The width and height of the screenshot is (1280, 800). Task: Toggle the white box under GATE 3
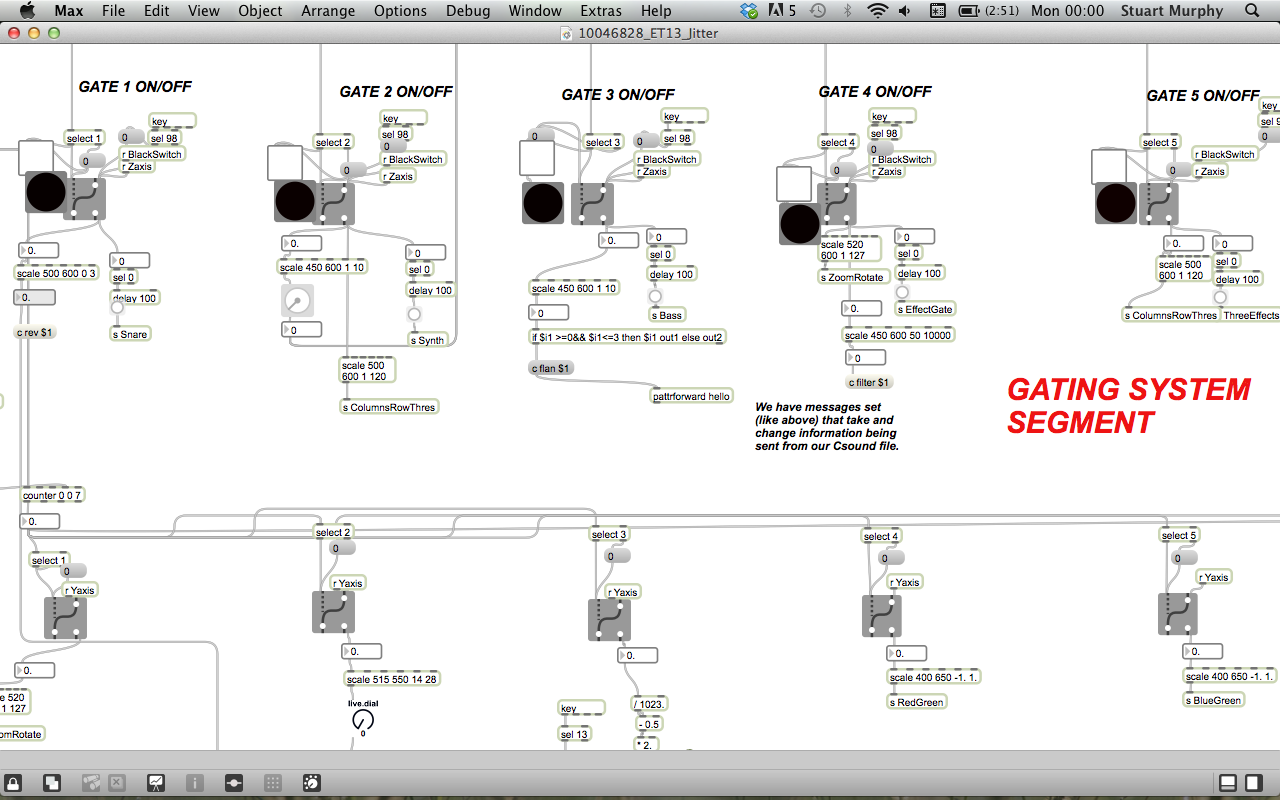coord(536,158)
